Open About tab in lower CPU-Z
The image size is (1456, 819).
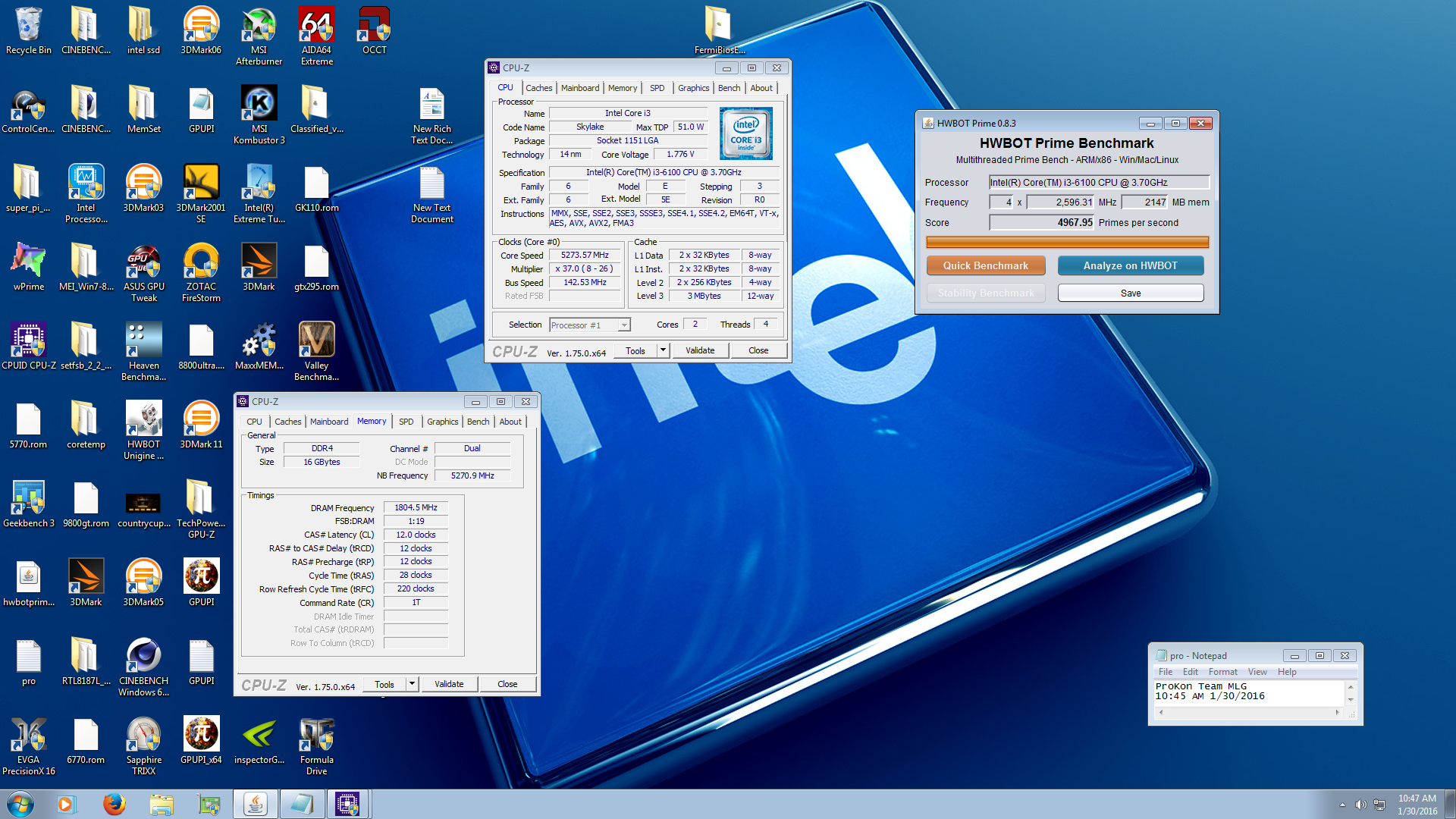[510, 422]
